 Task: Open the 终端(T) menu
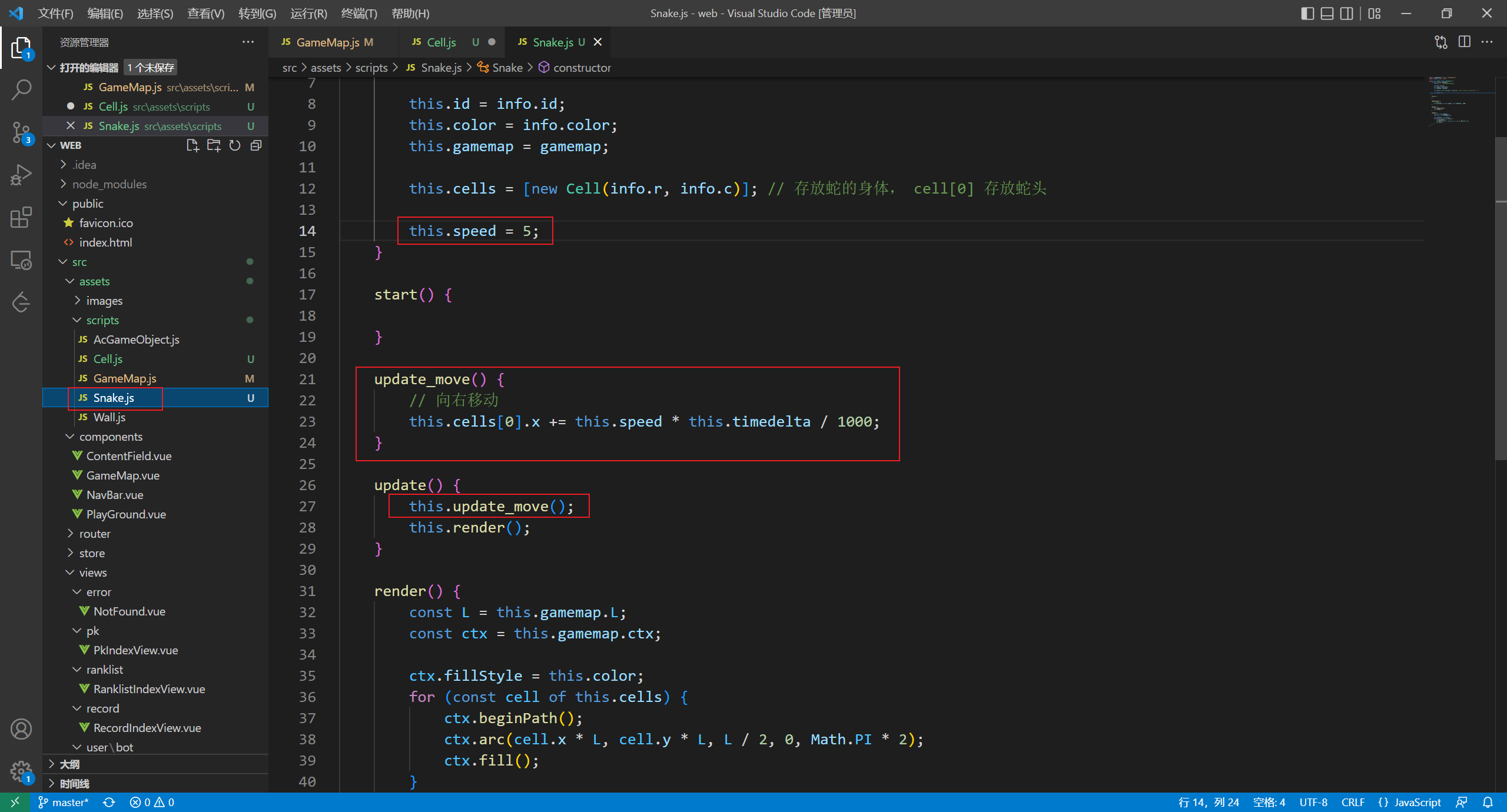(359, 13)
